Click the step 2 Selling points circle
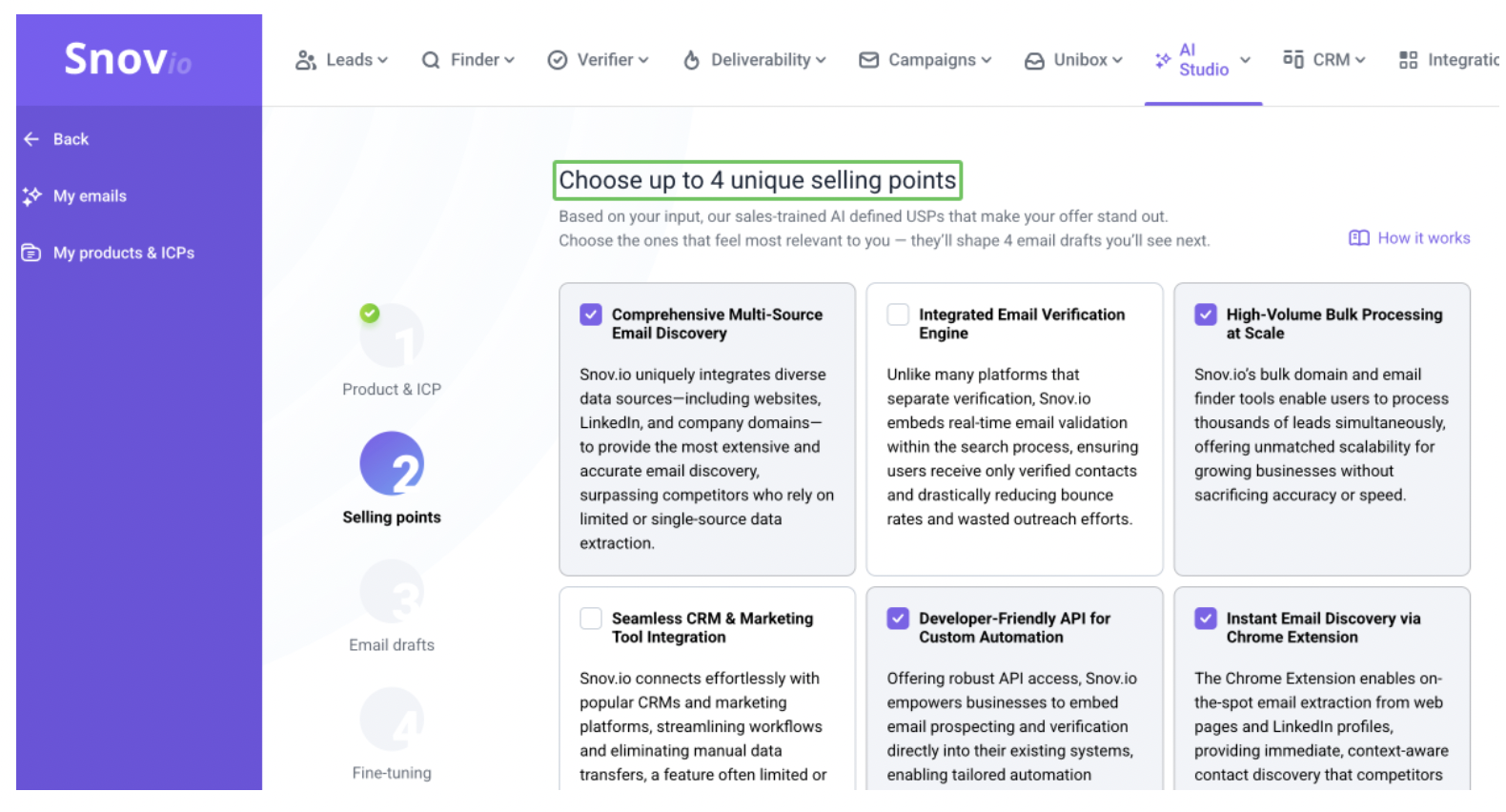 [392, 463]
